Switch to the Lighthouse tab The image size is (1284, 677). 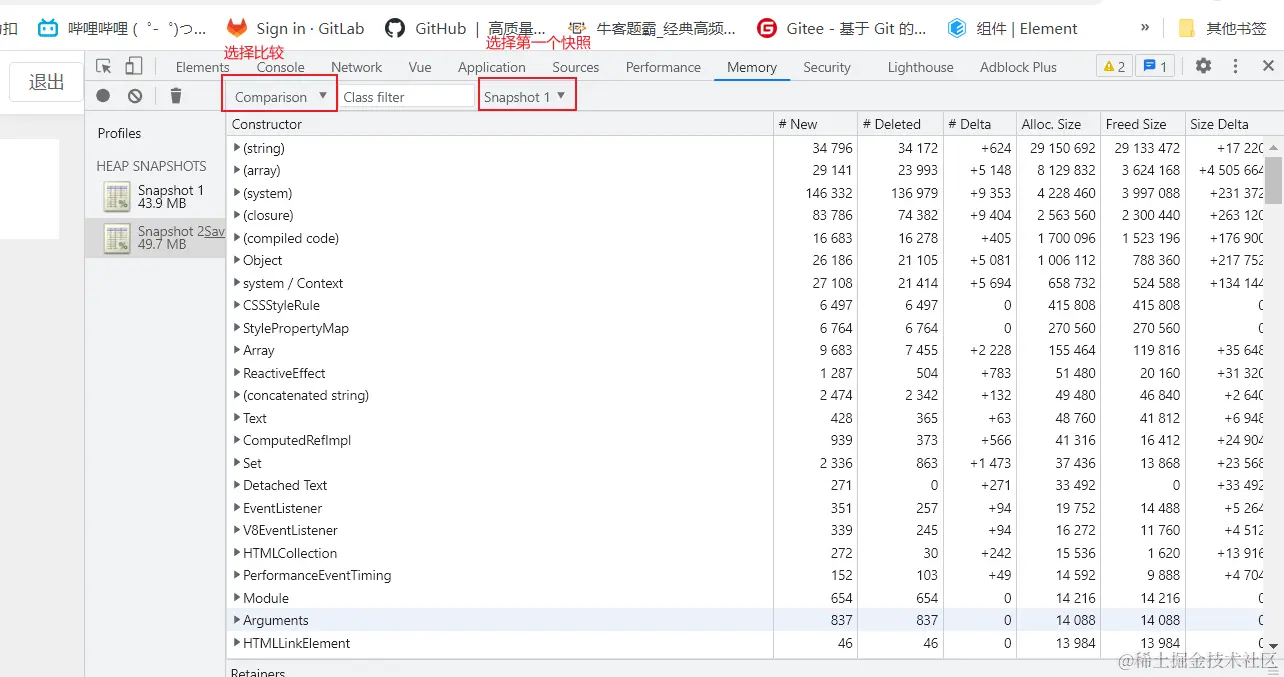point(921,67)
